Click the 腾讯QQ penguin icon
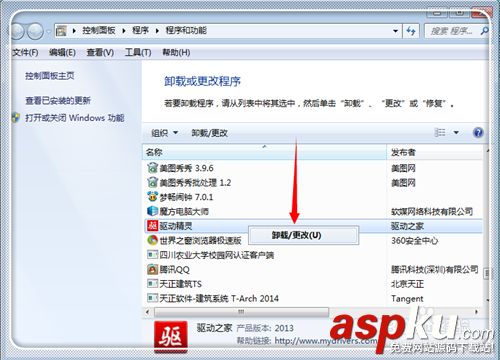 [152, 269]
